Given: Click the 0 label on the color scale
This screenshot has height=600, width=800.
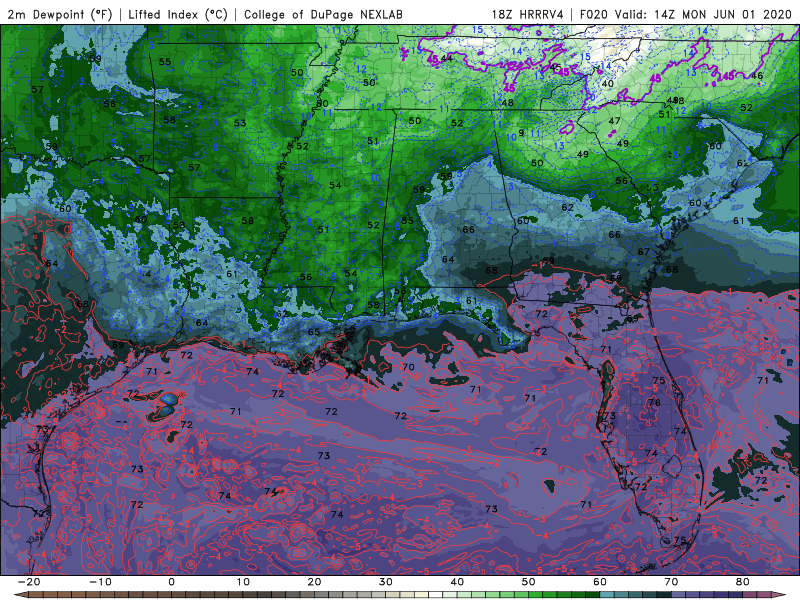Looking at the screenshot, I should point(171,582).
